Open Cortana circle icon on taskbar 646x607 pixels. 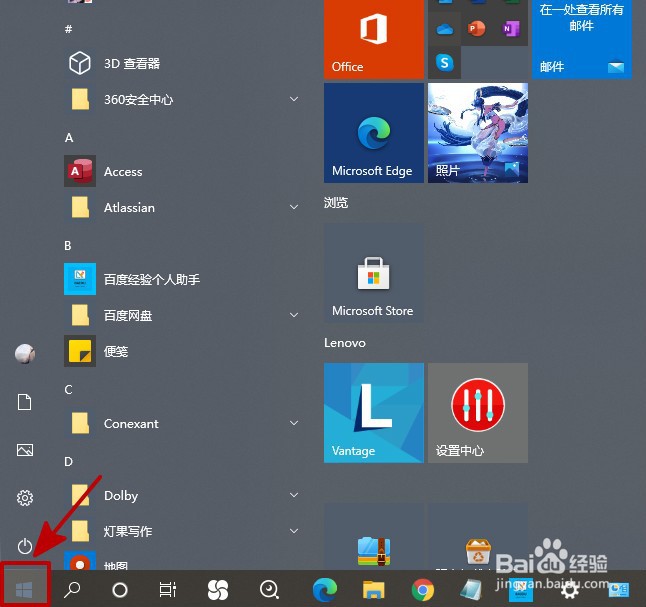pyautogui.click(x=120, y=590)
